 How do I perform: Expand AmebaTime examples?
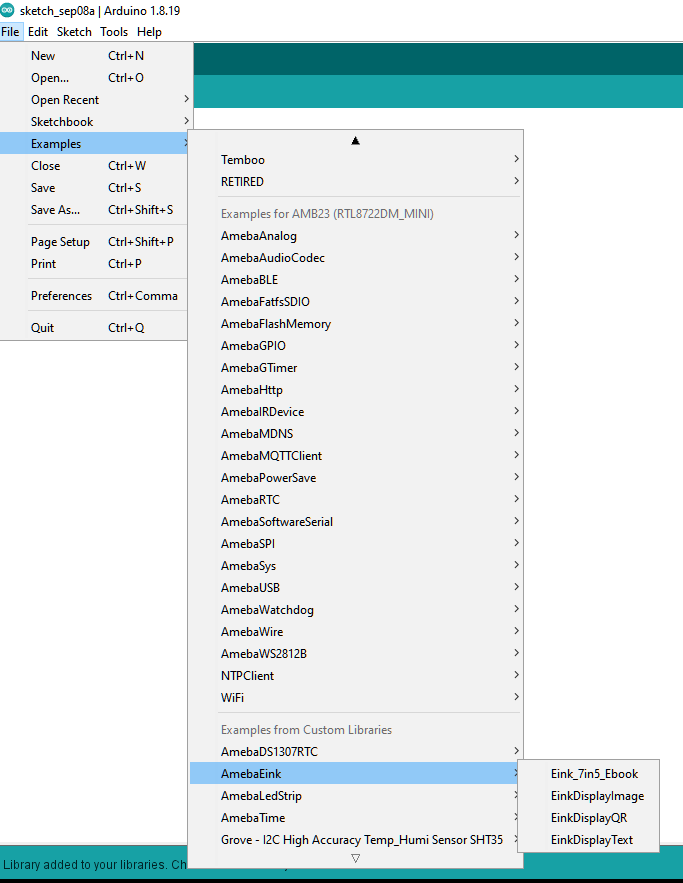click(x=354, y=817)
